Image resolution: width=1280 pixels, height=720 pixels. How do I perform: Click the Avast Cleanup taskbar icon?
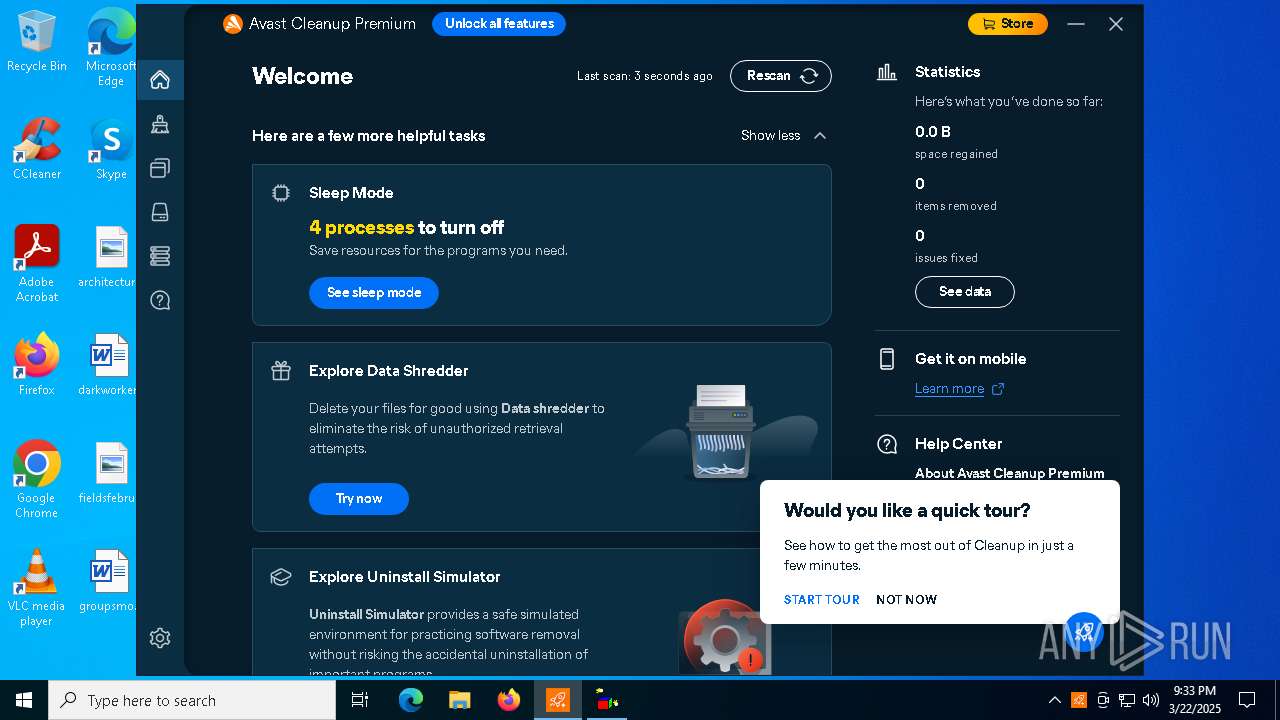557,700
